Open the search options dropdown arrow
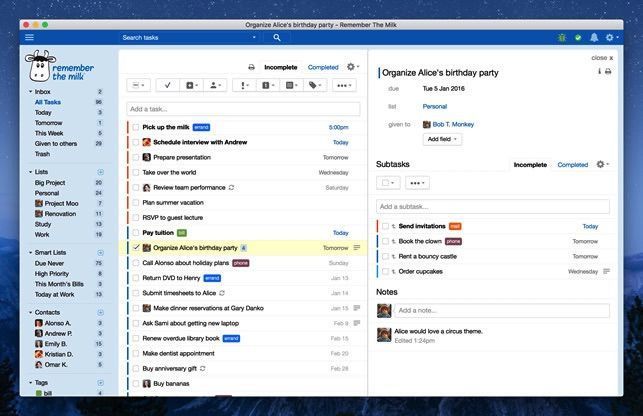643x416 pixels. 254,37
